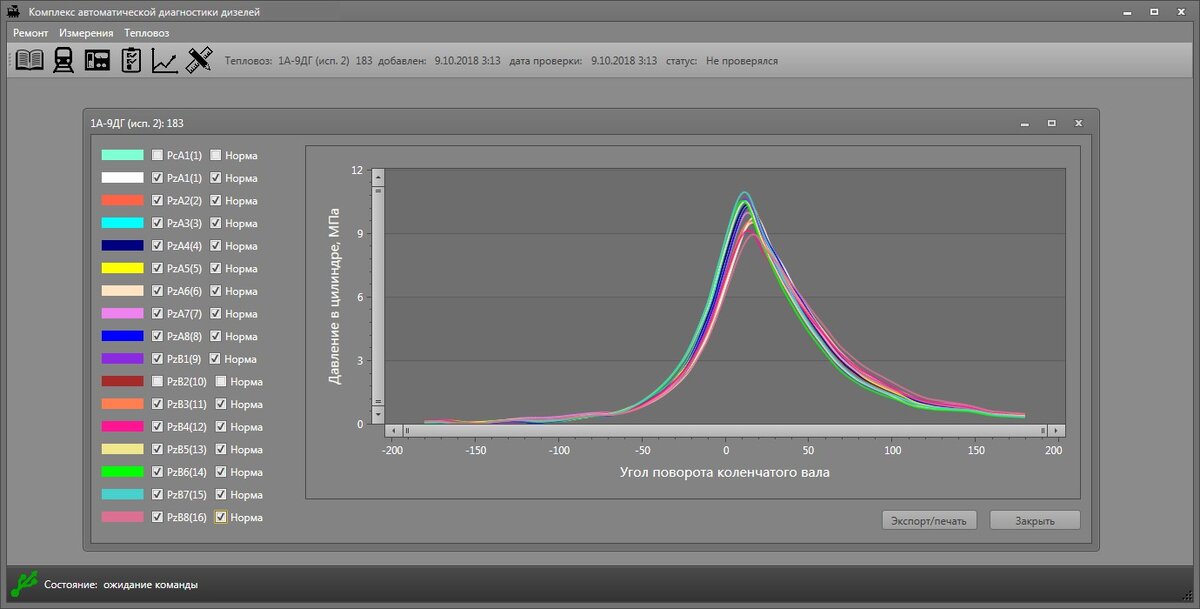
Task: Click the white PzA1(1) color swatch
Action: (122, 177)
